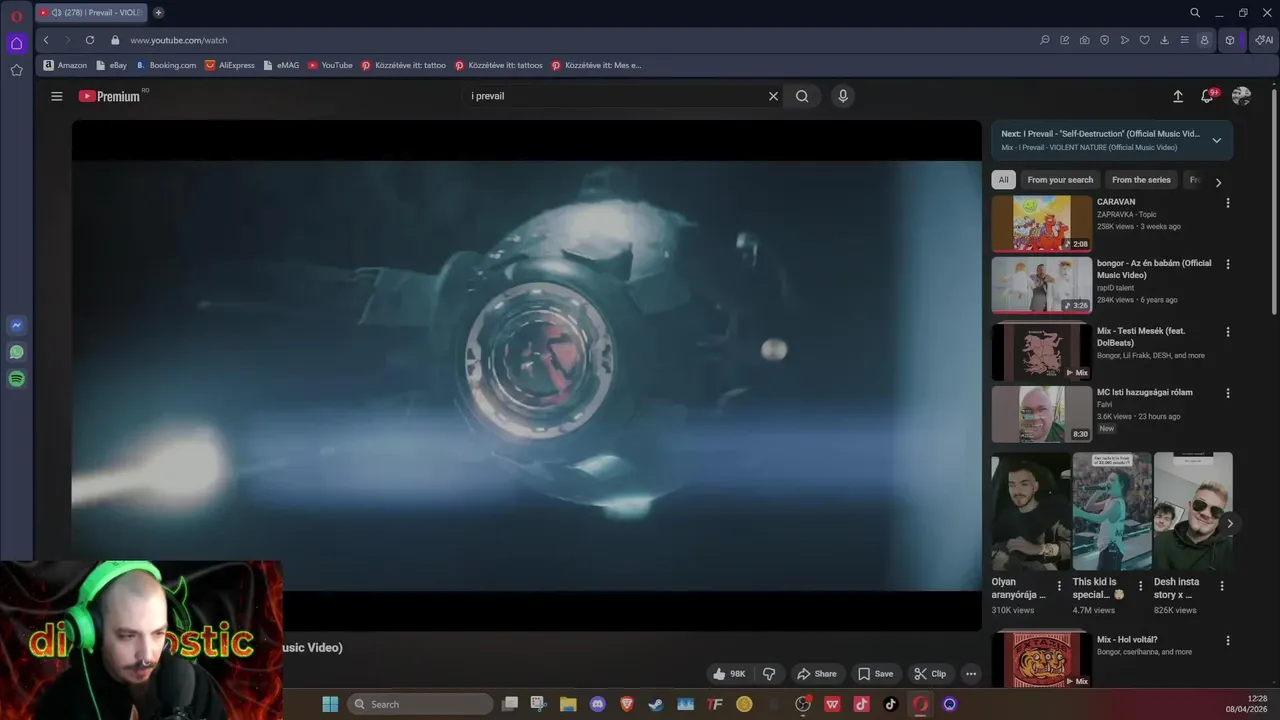
Task: Open bongor - Az én babám video title
Action: pyautogui.click(x=1154, y=269)
